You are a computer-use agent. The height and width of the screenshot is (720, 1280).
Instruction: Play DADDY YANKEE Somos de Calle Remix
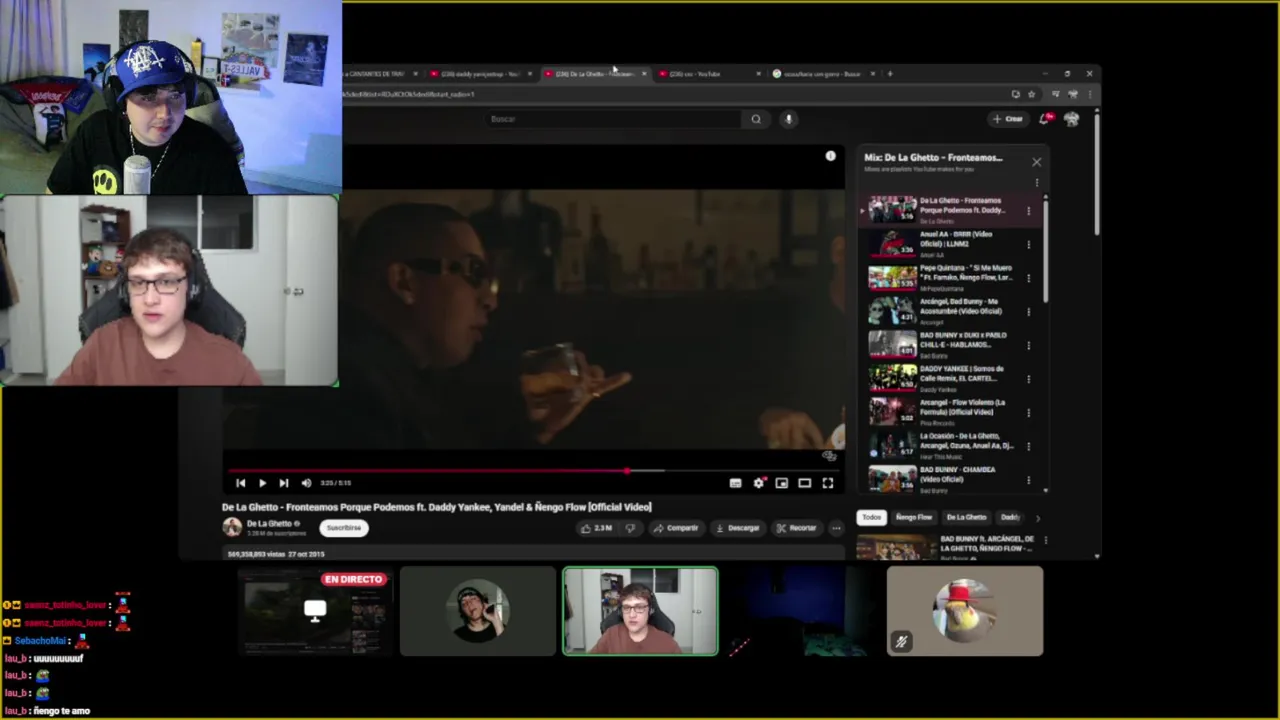[945, 378]
